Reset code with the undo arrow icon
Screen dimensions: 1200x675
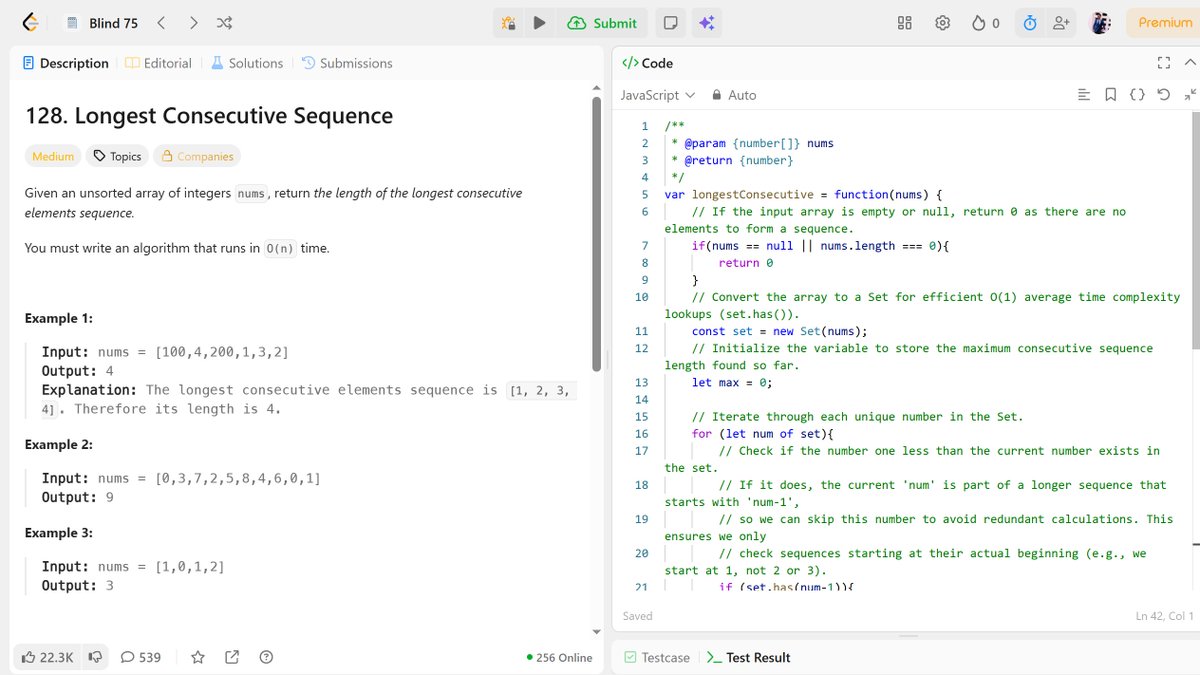(x=1163, y=95)
